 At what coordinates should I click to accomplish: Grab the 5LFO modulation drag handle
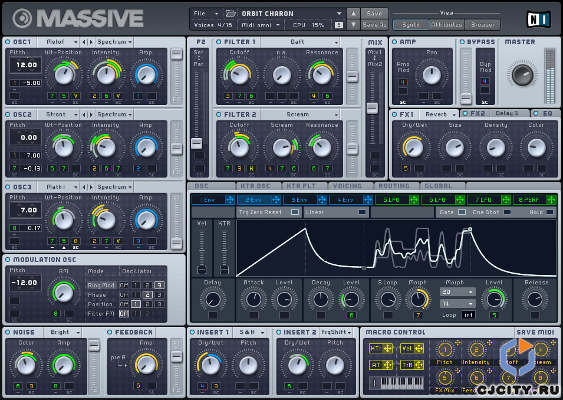point(414,200)
